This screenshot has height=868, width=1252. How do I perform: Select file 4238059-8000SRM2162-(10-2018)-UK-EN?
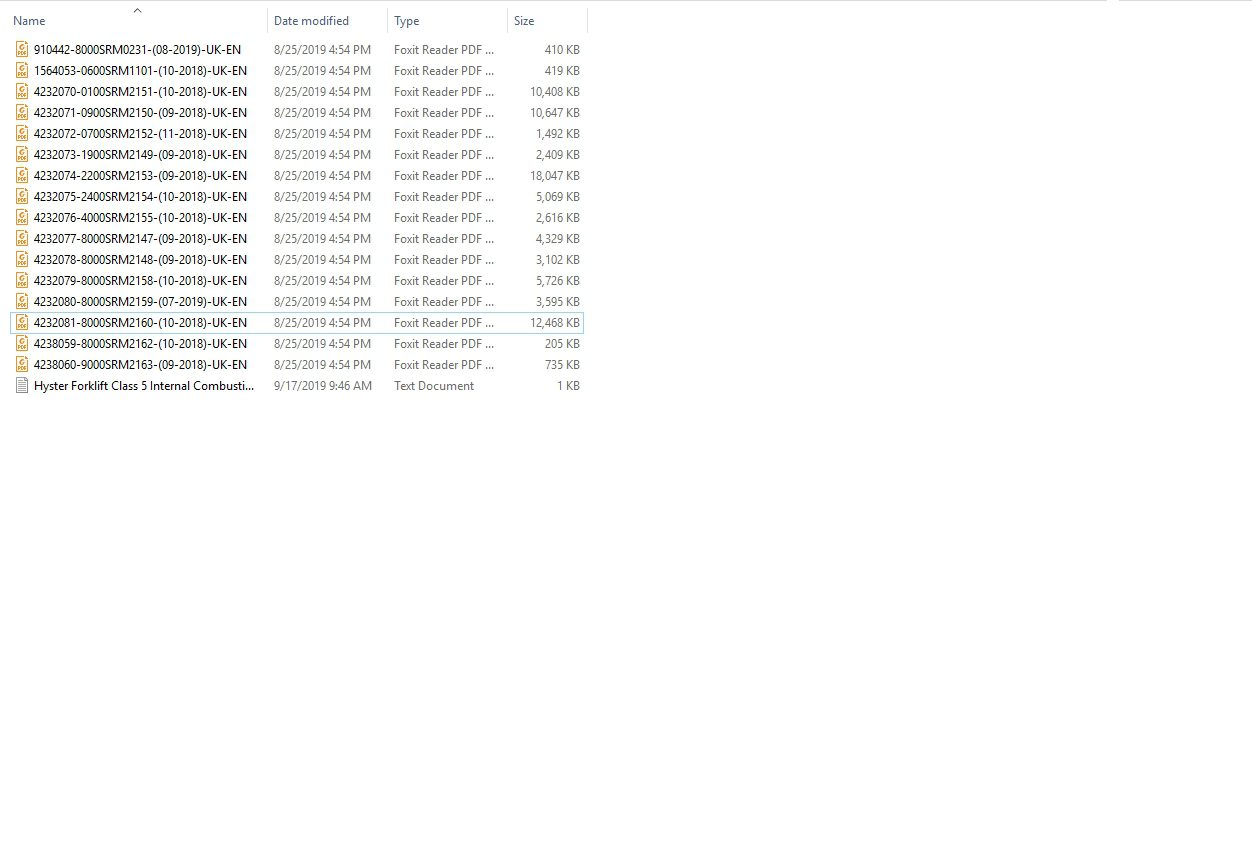[140, 343]
